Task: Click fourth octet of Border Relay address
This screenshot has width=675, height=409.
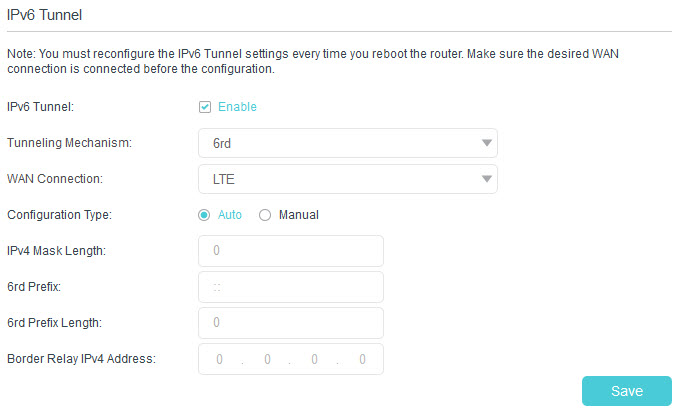Action: point(362,359)
